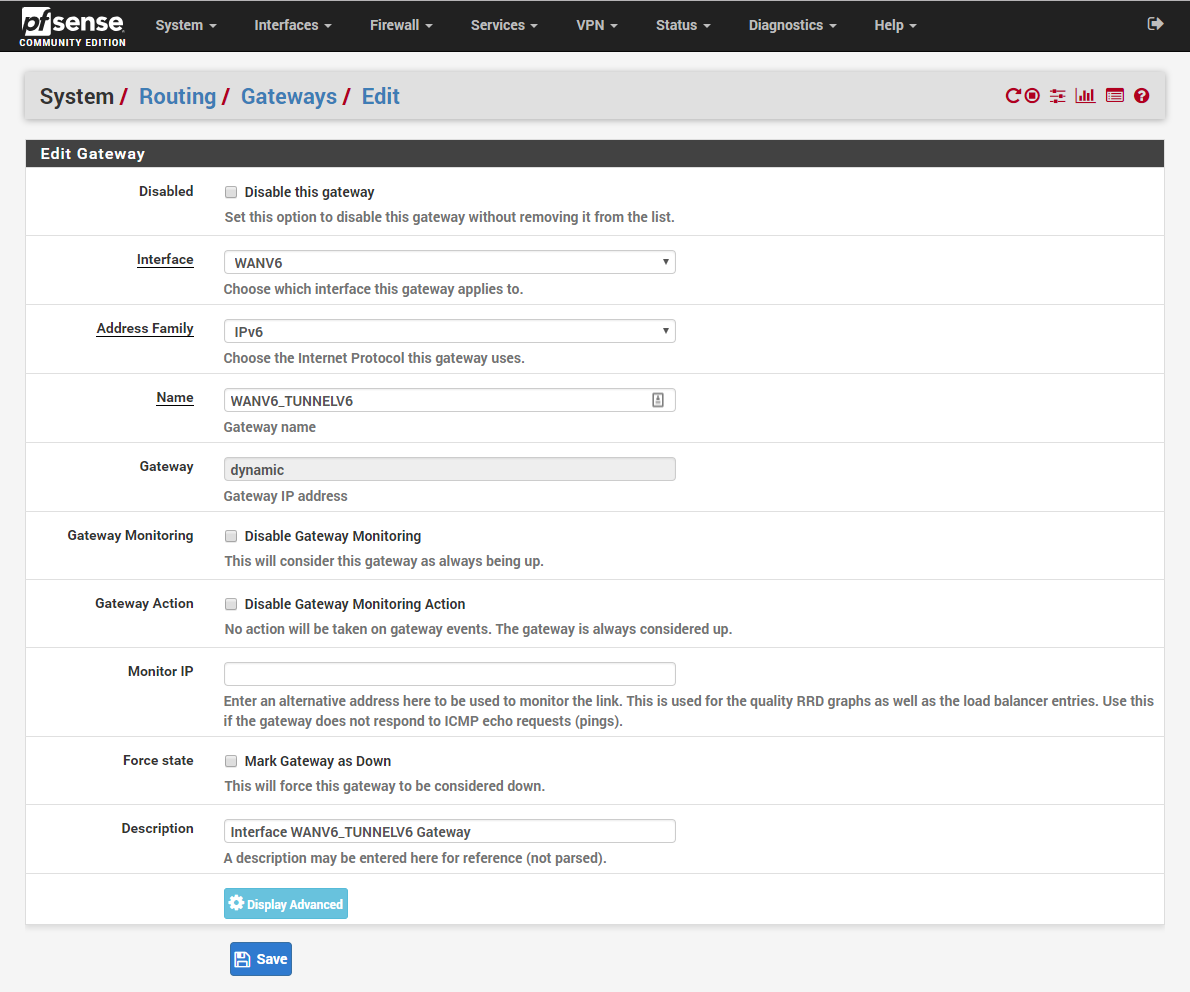The width and height of the screenshot is (1190, 992).
Task: Click 'Enter an alternative address here' help text
Action: pos(688,710)
